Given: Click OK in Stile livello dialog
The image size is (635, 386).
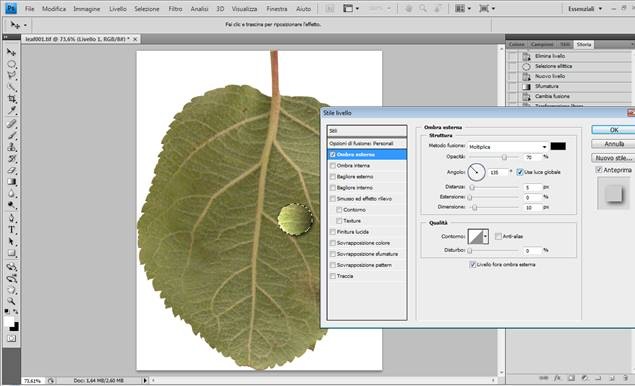Looking at the screenshot, I should tap(614, 130).
